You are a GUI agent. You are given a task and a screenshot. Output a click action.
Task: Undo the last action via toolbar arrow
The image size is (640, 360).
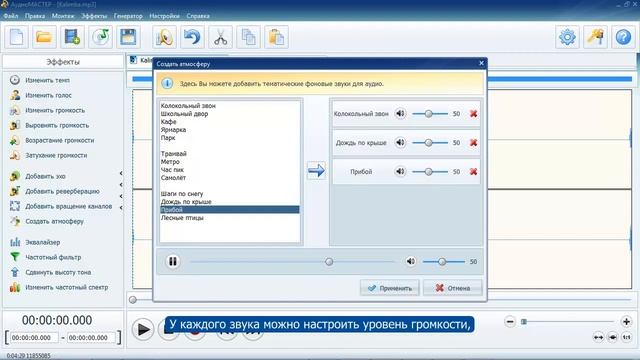click(x=192, y=37)
